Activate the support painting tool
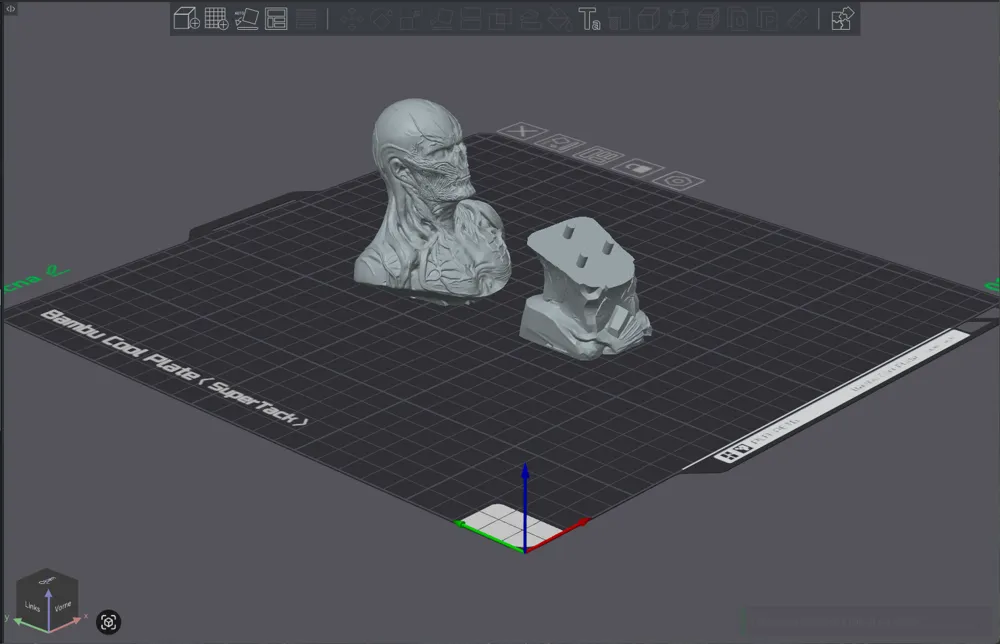The height and width of the screenshot is (644, 1000). click(x=531, y=17)
